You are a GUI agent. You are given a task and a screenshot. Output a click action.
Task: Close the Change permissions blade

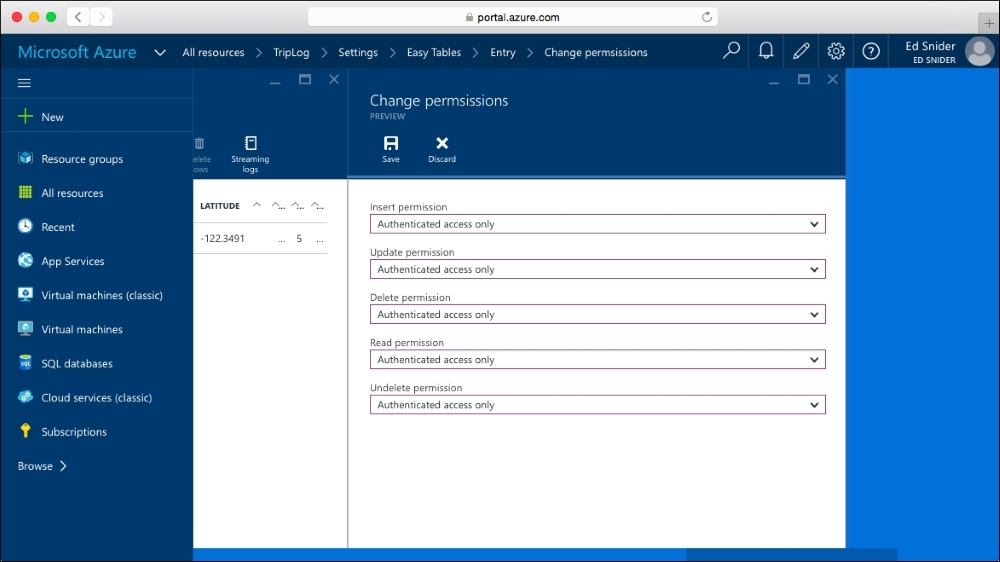pos(832,79)
